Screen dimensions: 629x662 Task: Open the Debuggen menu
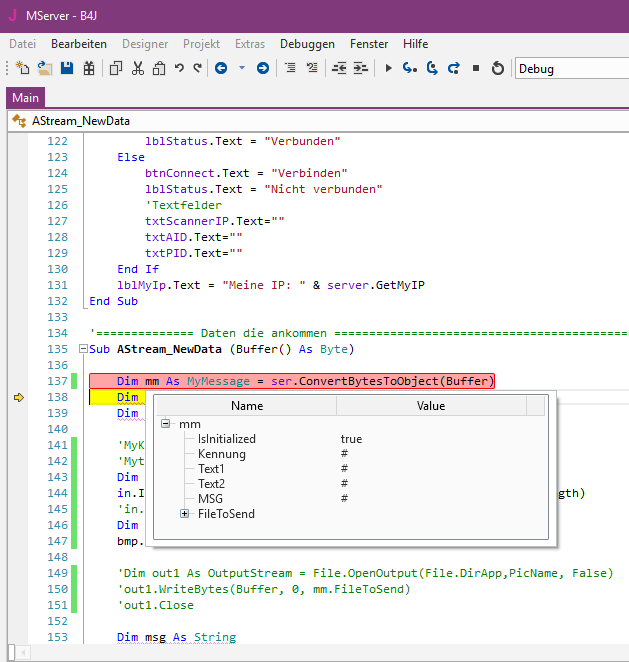[308, 44]
